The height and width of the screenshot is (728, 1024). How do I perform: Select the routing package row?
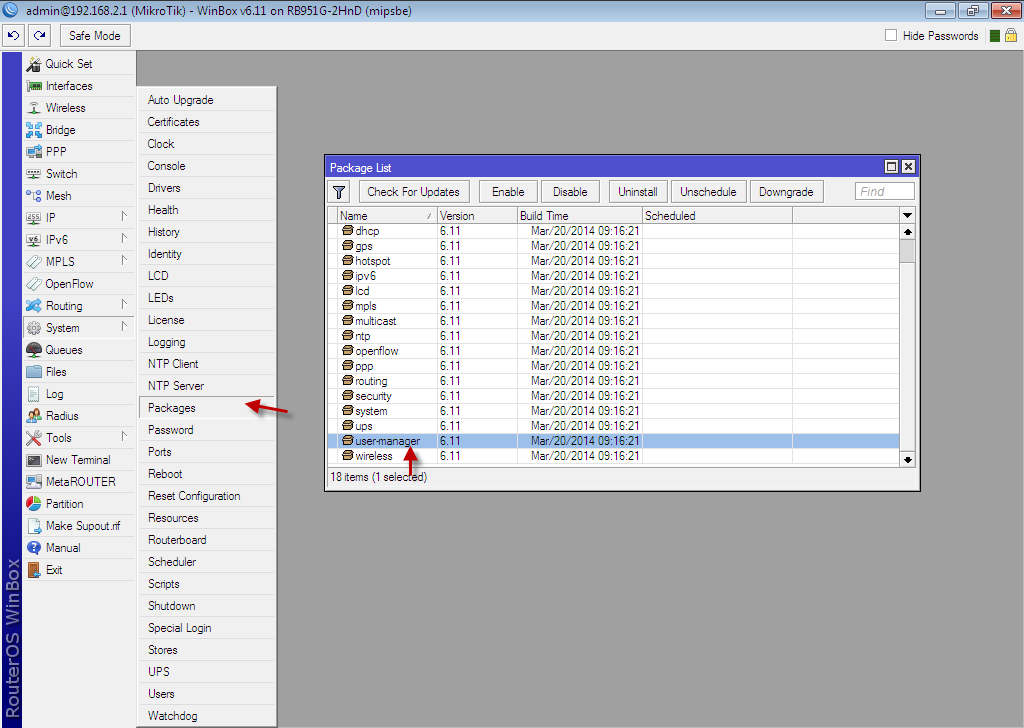[613, 381]
